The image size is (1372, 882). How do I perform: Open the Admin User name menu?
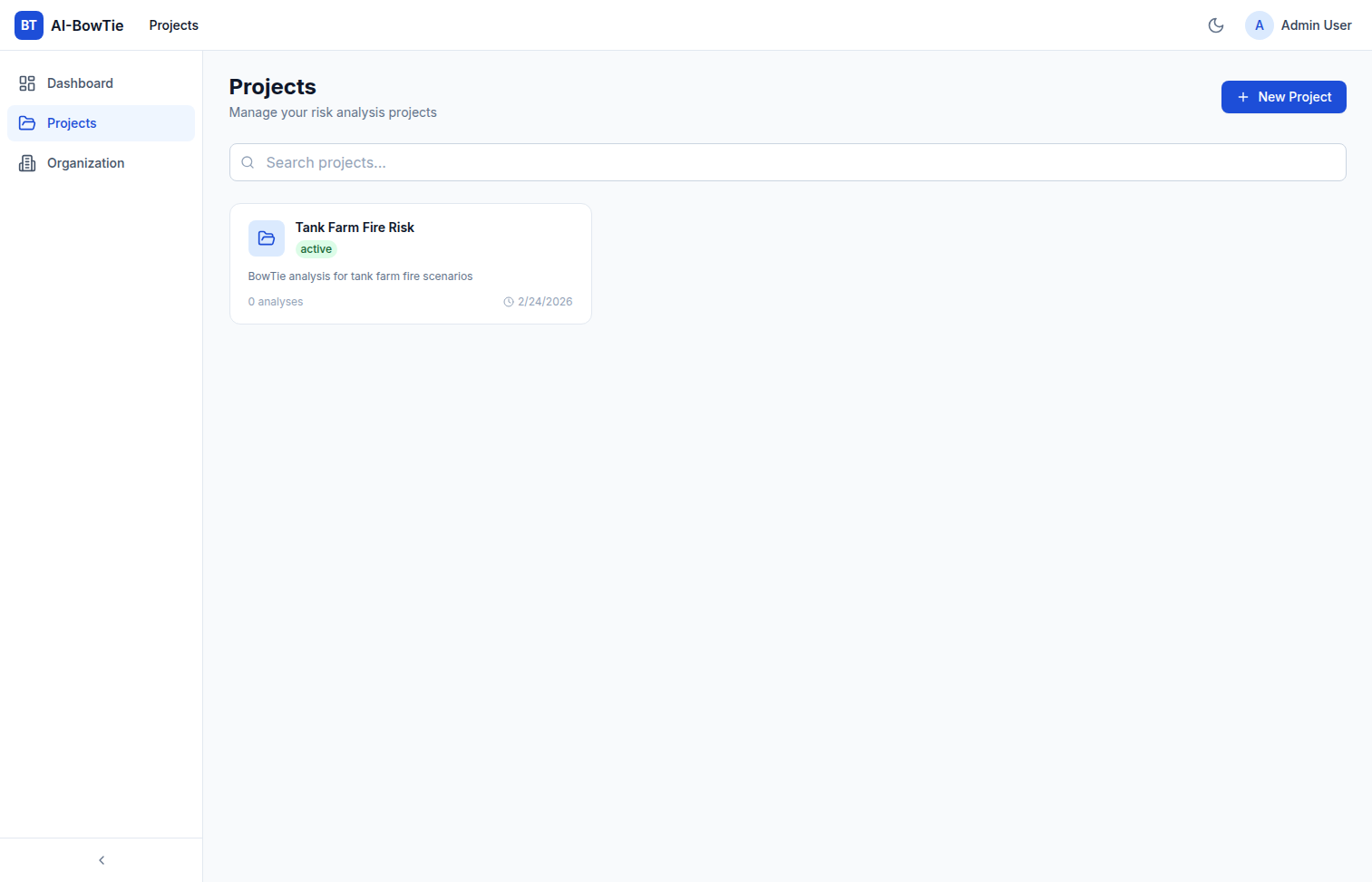[x=1316, y=25]
